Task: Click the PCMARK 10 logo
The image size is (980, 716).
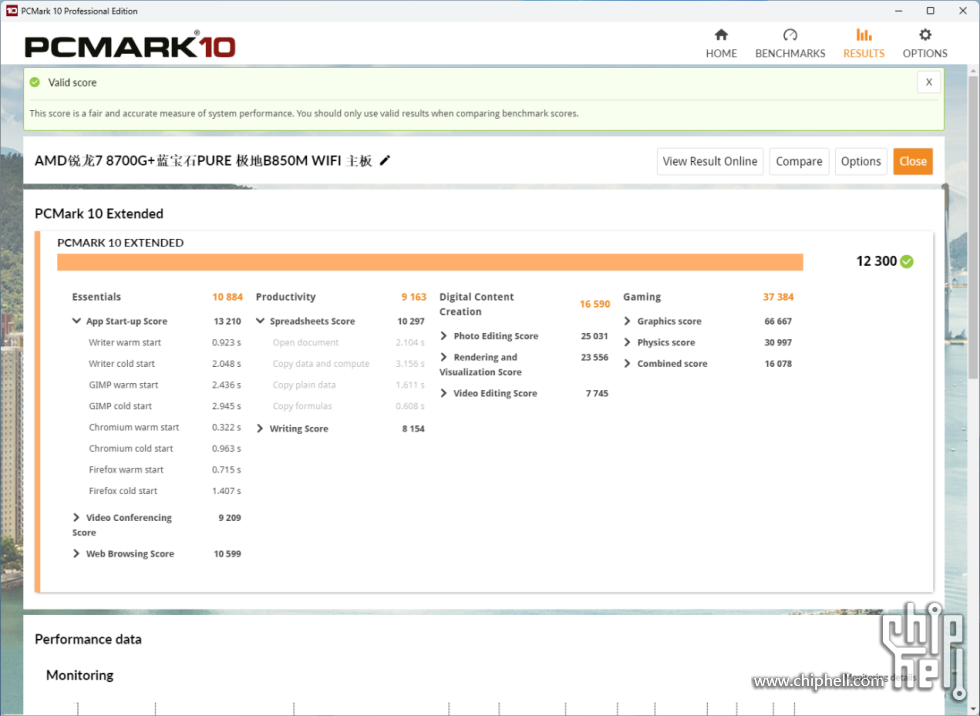Action: click(x=130, y=46)
